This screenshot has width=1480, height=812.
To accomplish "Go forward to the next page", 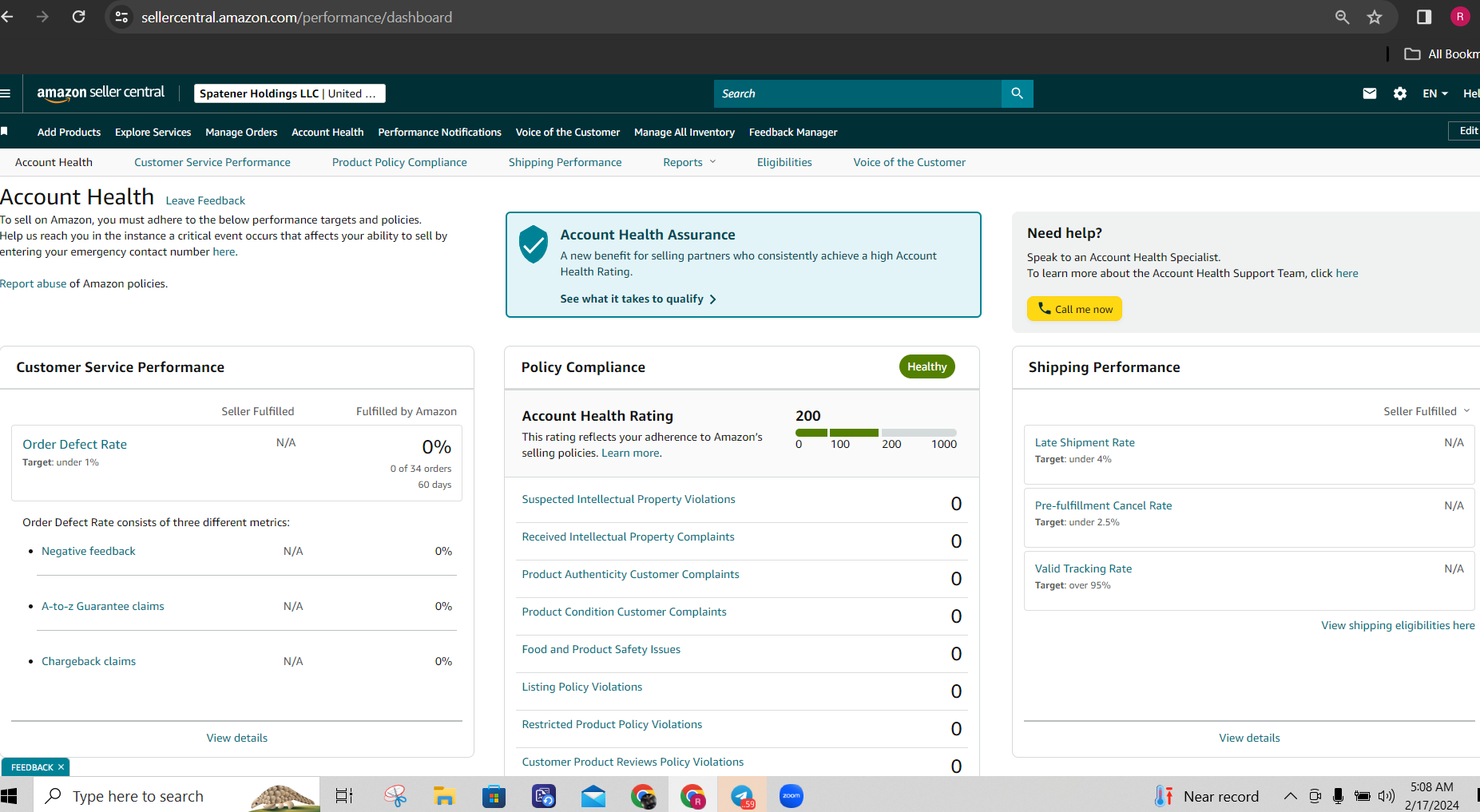I will [42, 17].
